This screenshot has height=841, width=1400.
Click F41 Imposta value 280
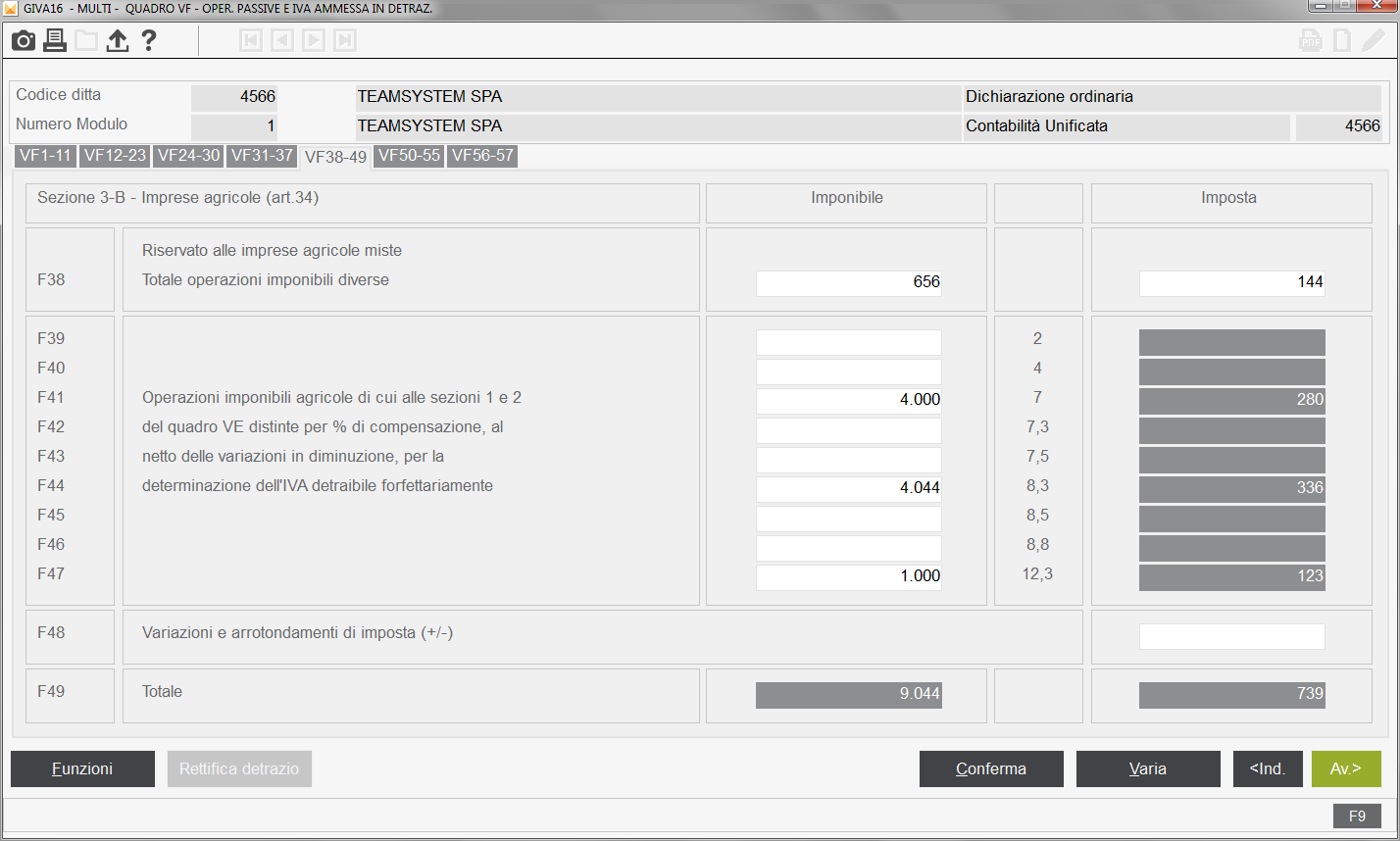[1232, 401]
